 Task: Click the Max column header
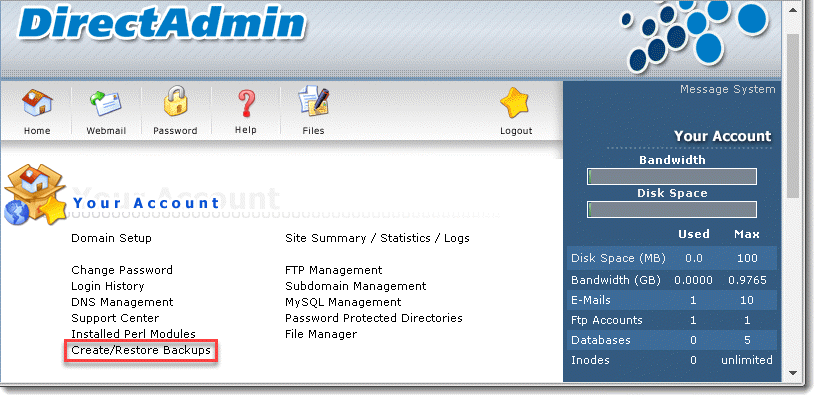tap(747, 234)
